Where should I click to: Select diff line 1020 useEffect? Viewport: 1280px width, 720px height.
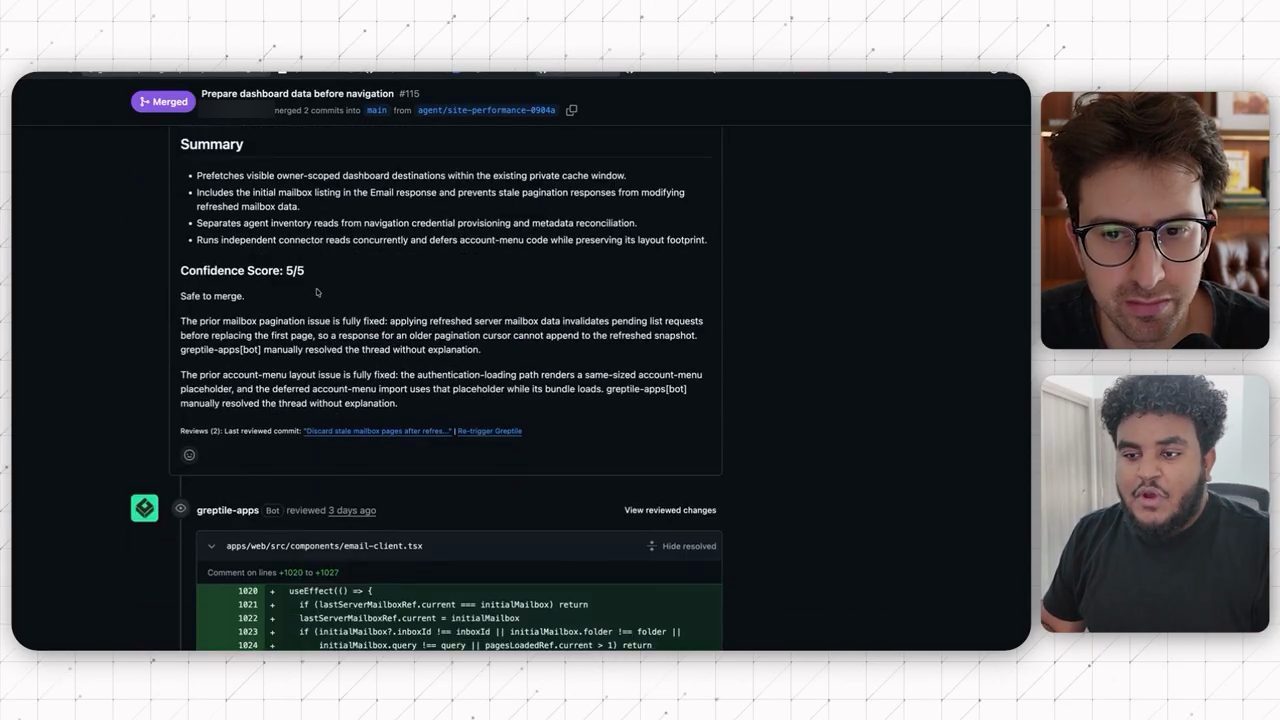[x=459, y=591]
